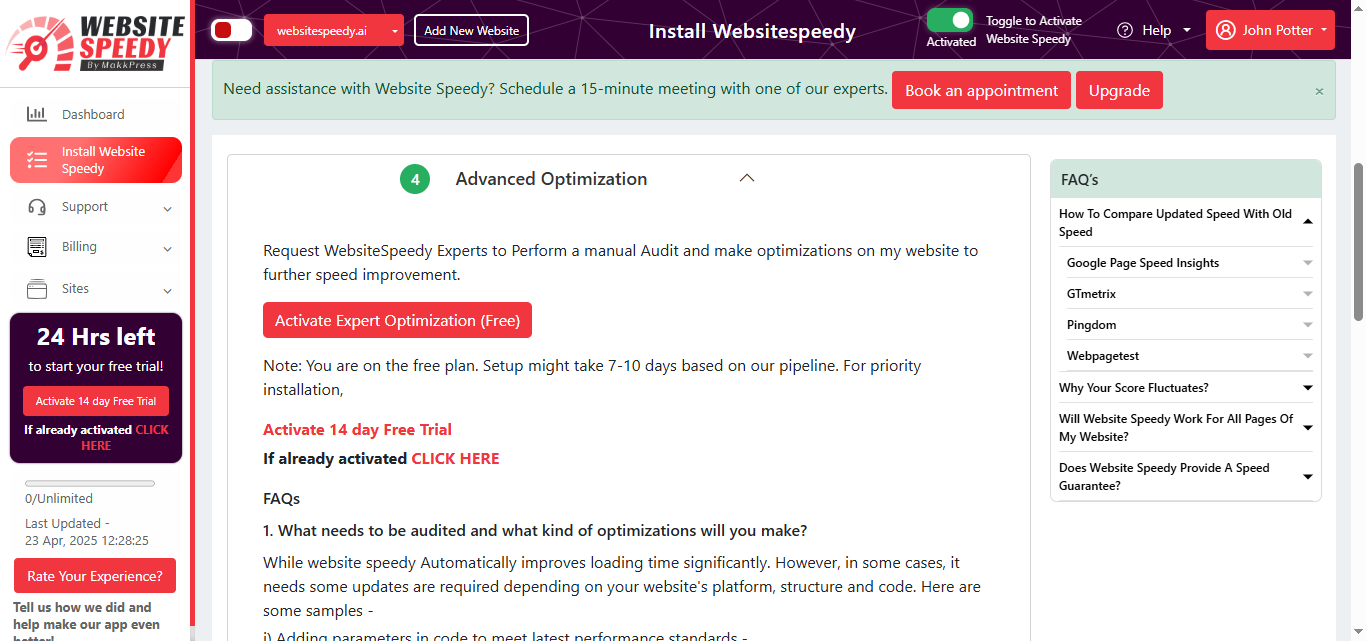
Task: Toggle the red switch beside site selector
Action: pos(231,30)
